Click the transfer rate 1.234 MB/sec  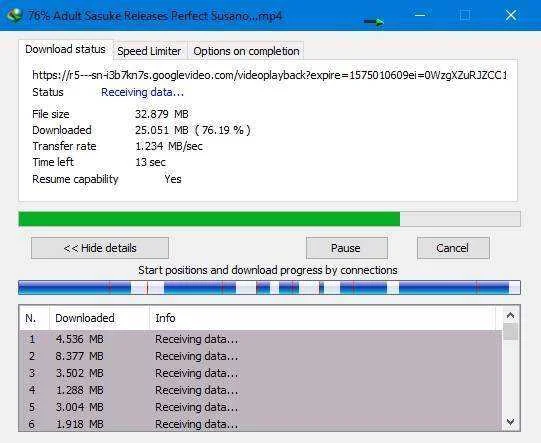[x=169, y=146]
